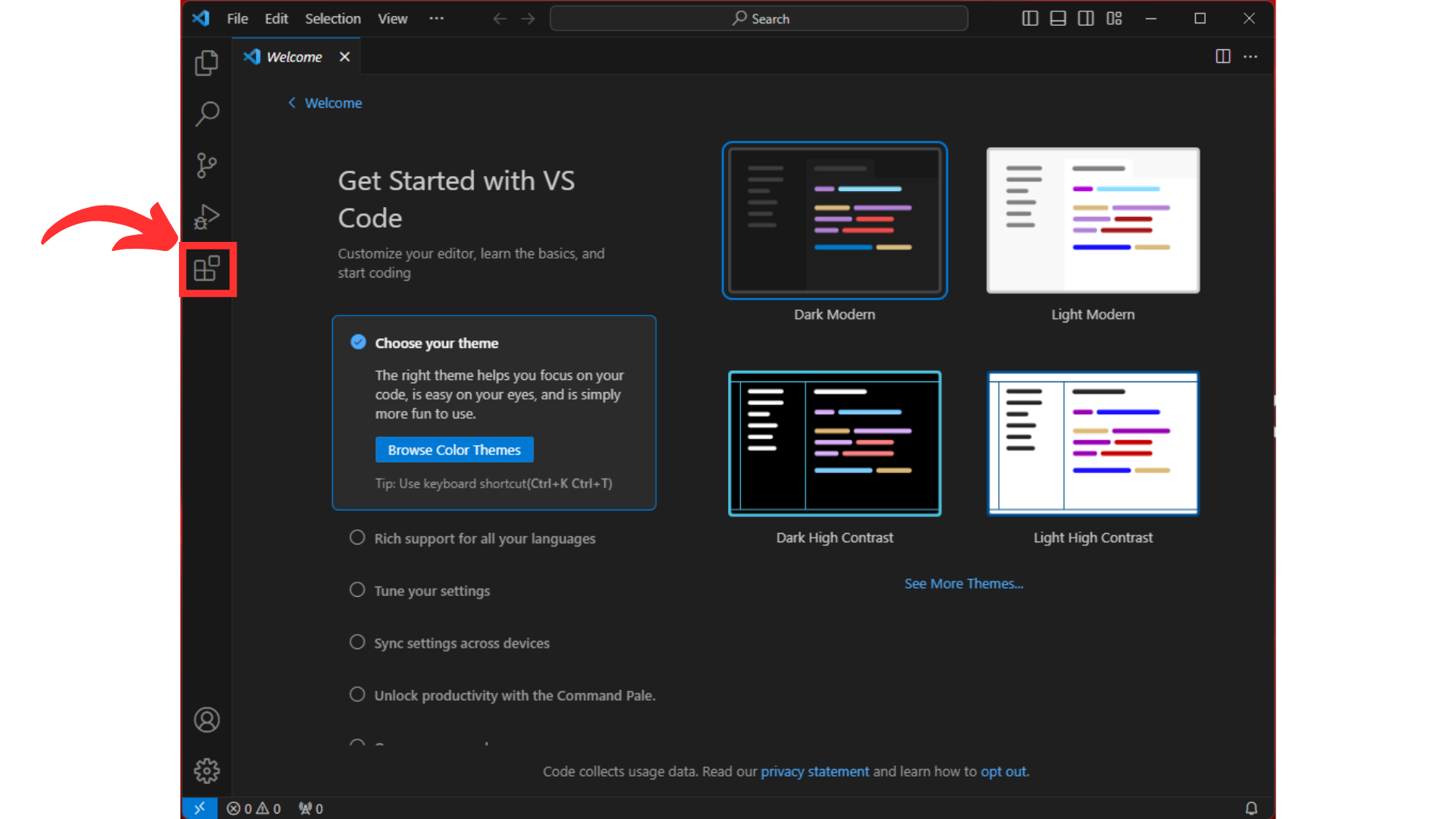Expand the menu bar overflow ellipsis
Image resolution: width=1456 pixels, height=819 pixels.
(x=436, y=18)
